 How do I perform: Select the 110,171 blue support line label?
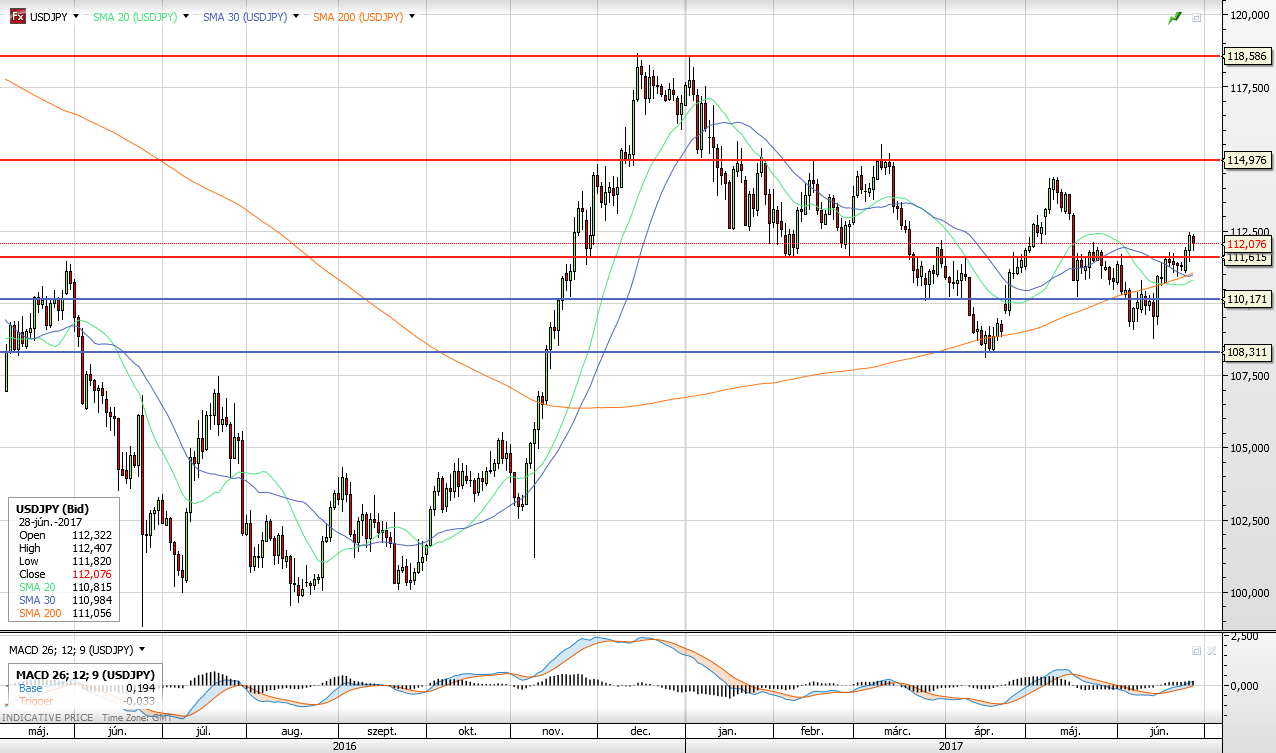point(1247,299)
